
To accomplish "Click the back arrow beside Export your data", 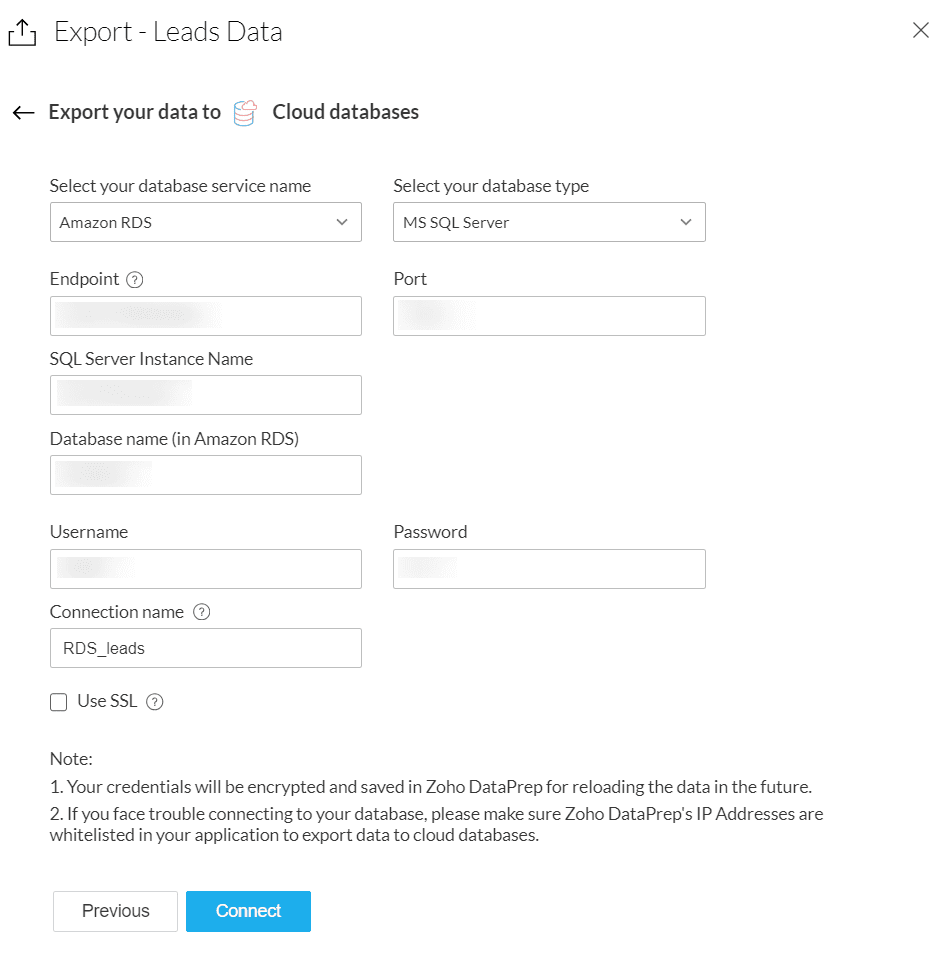I will coord(23,113).
